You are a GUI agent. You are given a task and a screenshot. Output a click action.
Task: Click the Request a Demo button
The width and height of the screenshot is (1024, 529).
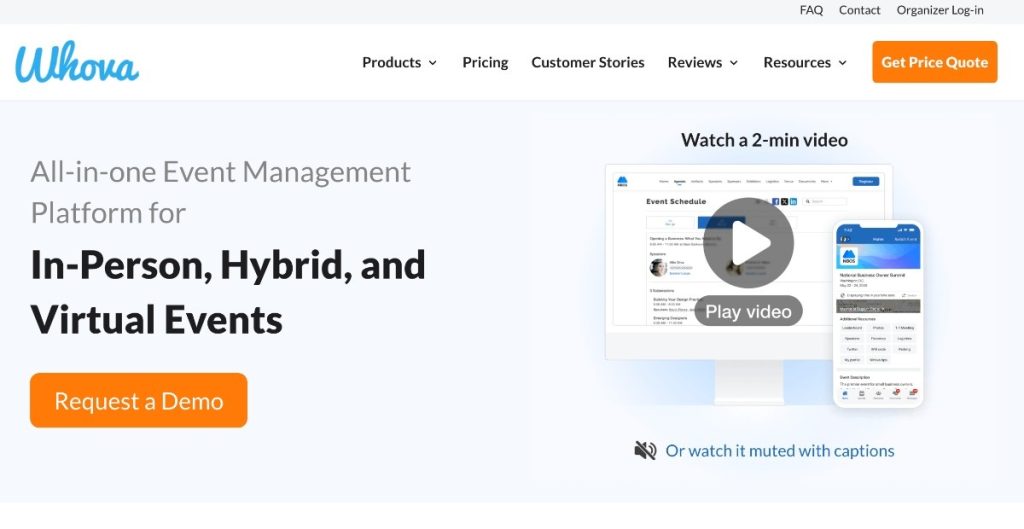coord(138,400)
